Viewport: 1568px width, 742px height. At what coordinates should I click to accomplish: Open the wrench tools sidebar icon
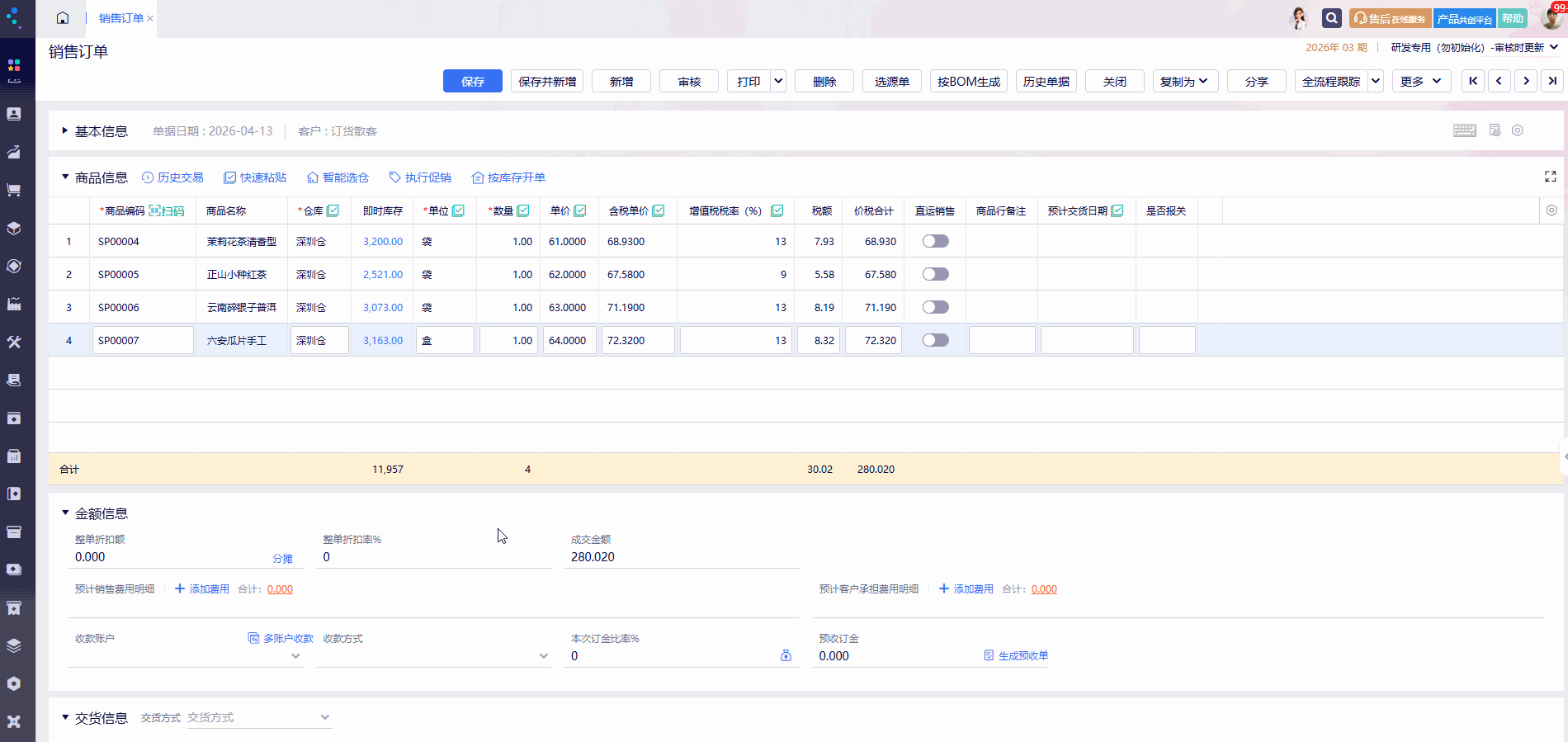coord(14,342)
